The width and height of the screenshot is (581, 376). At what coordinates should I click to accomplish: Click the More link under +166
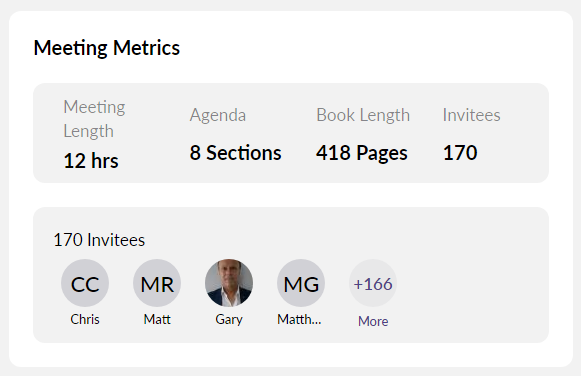click(x=373, y=321)
